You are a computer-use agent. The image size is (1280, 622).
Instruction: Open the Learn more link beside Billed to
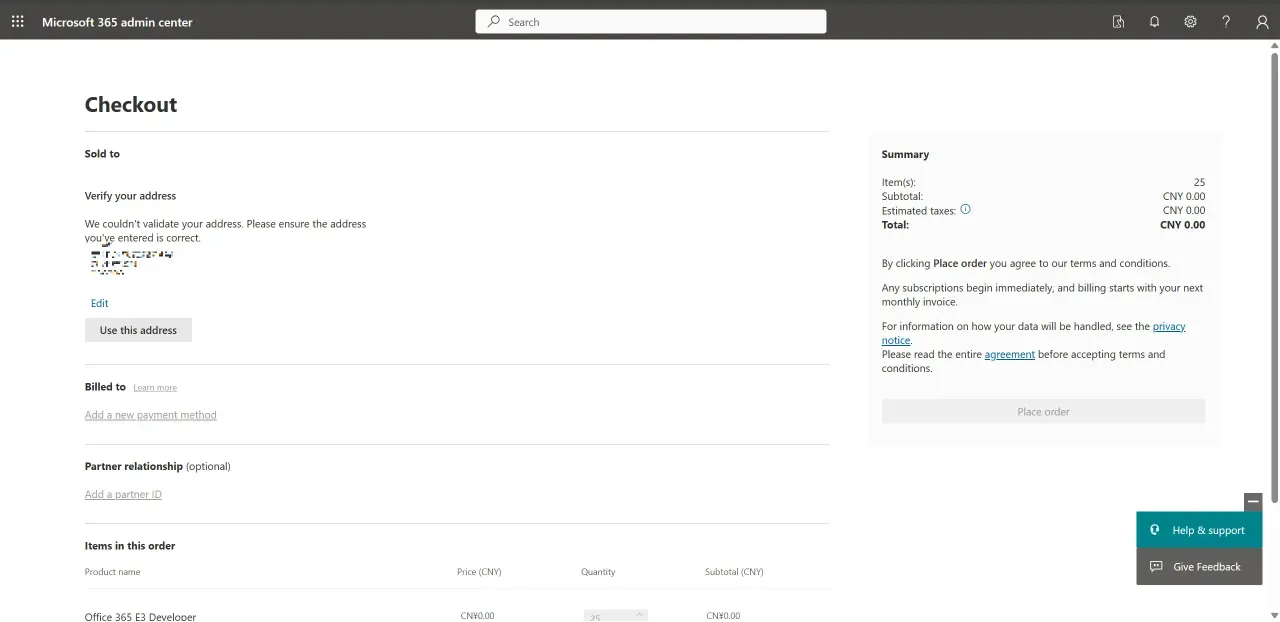[x=155, y=388]
